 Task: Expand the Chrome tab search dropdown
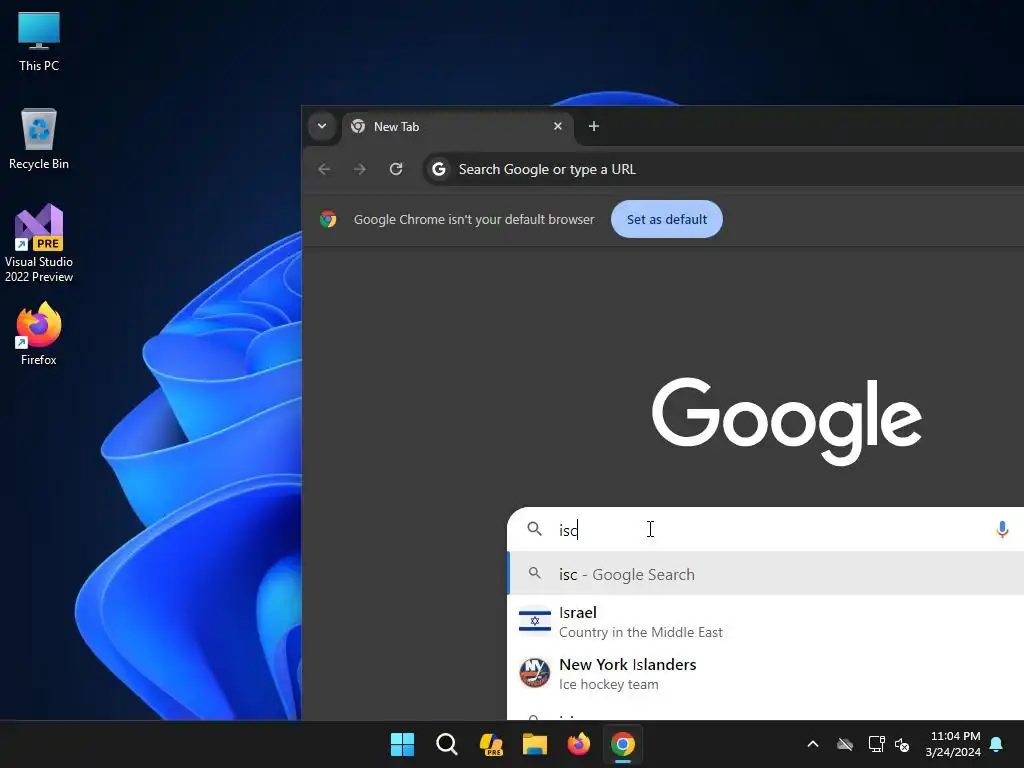tap(322, 126)
